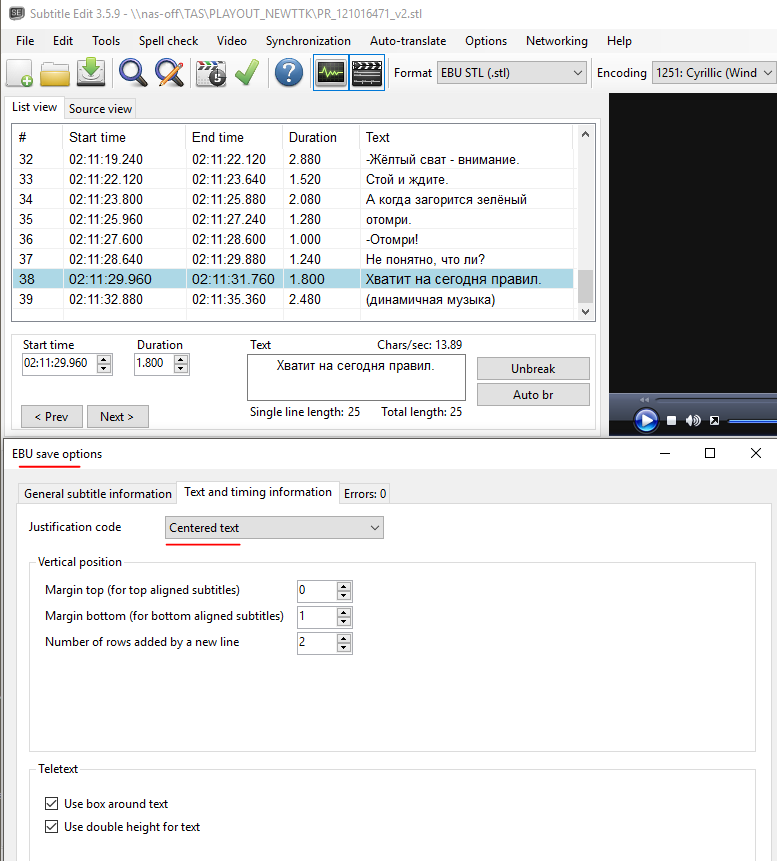Open the Spell check menu
The image size is (777, 861).
(x=168, y=41)
